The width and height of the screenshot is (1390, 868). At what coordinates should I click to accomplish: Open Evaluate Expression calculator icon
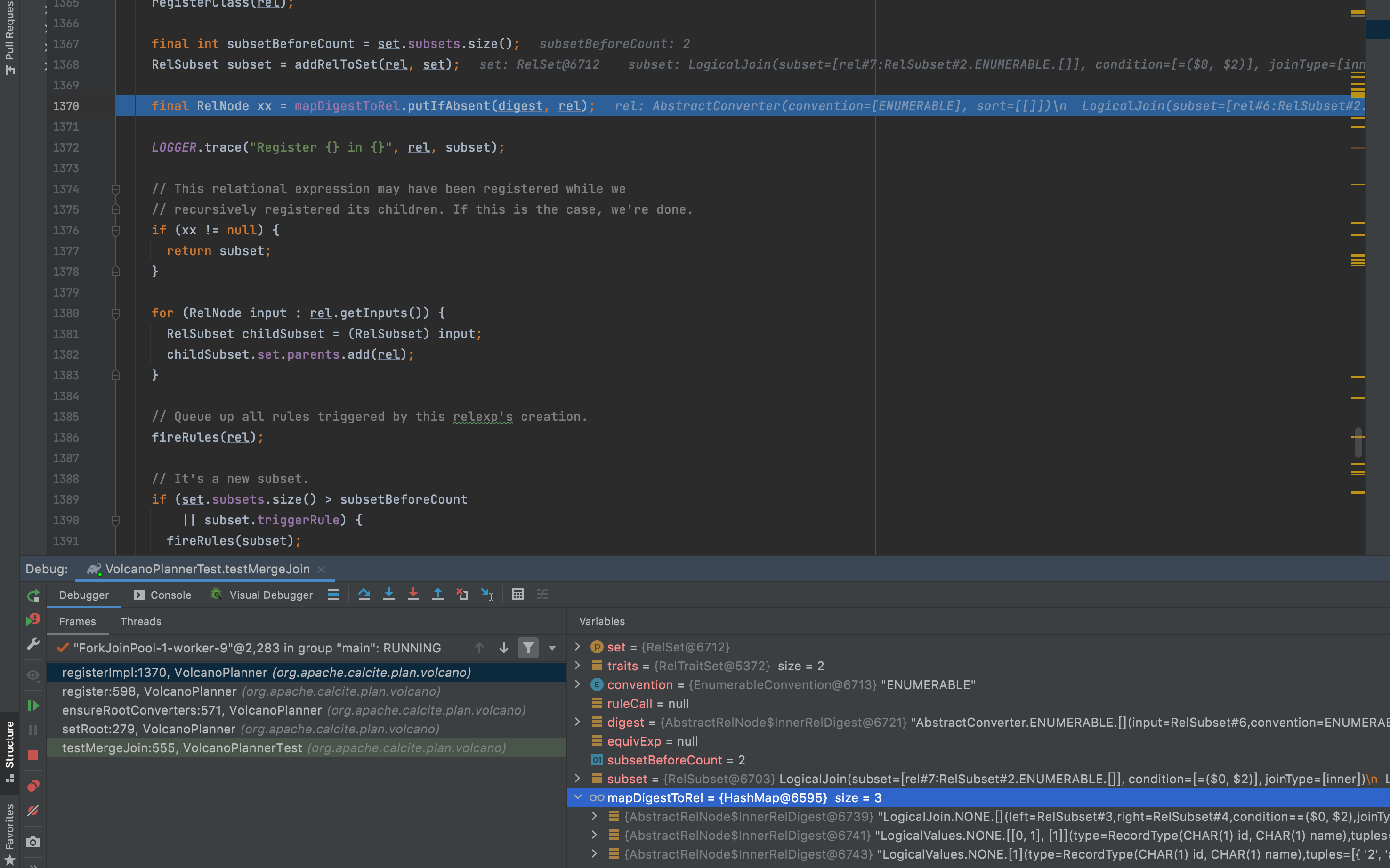click(x=518, y=594)
